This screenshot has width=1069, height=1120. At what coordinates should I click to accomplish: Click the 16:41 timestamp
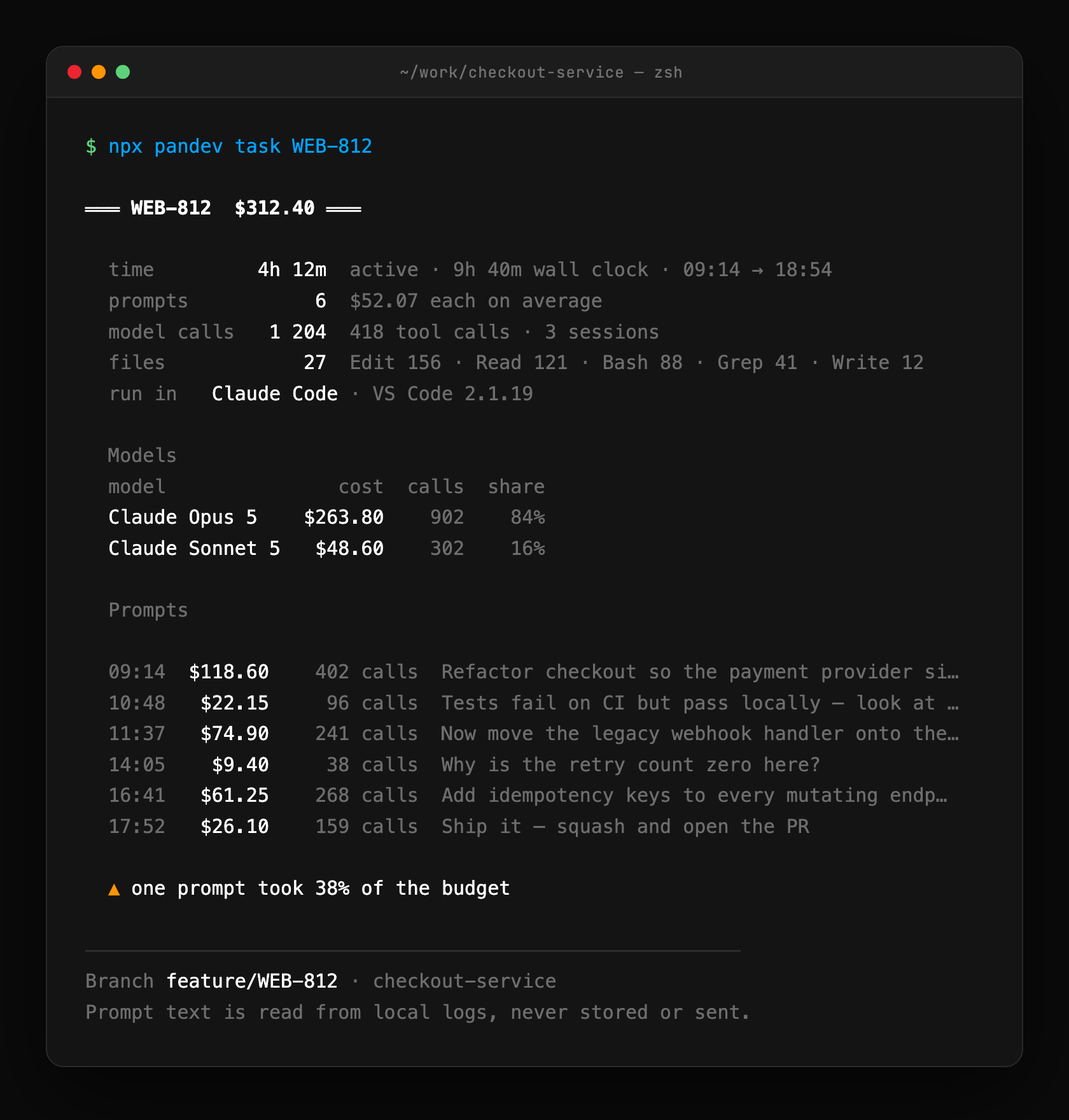coord(137,795)
